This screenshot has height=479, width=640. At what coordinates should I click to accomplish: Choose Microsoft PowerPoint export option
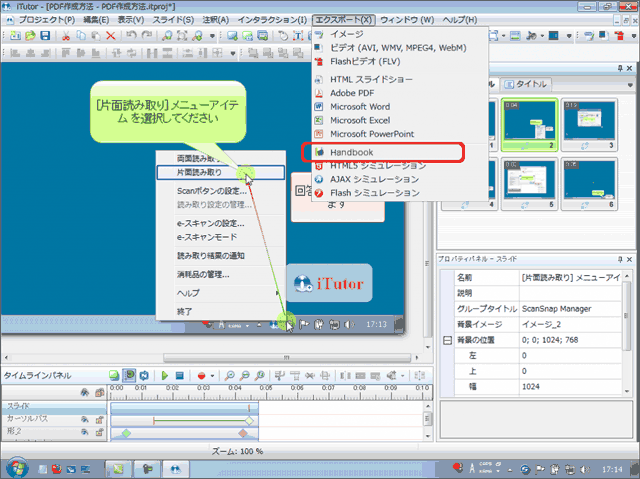(371, 134)
